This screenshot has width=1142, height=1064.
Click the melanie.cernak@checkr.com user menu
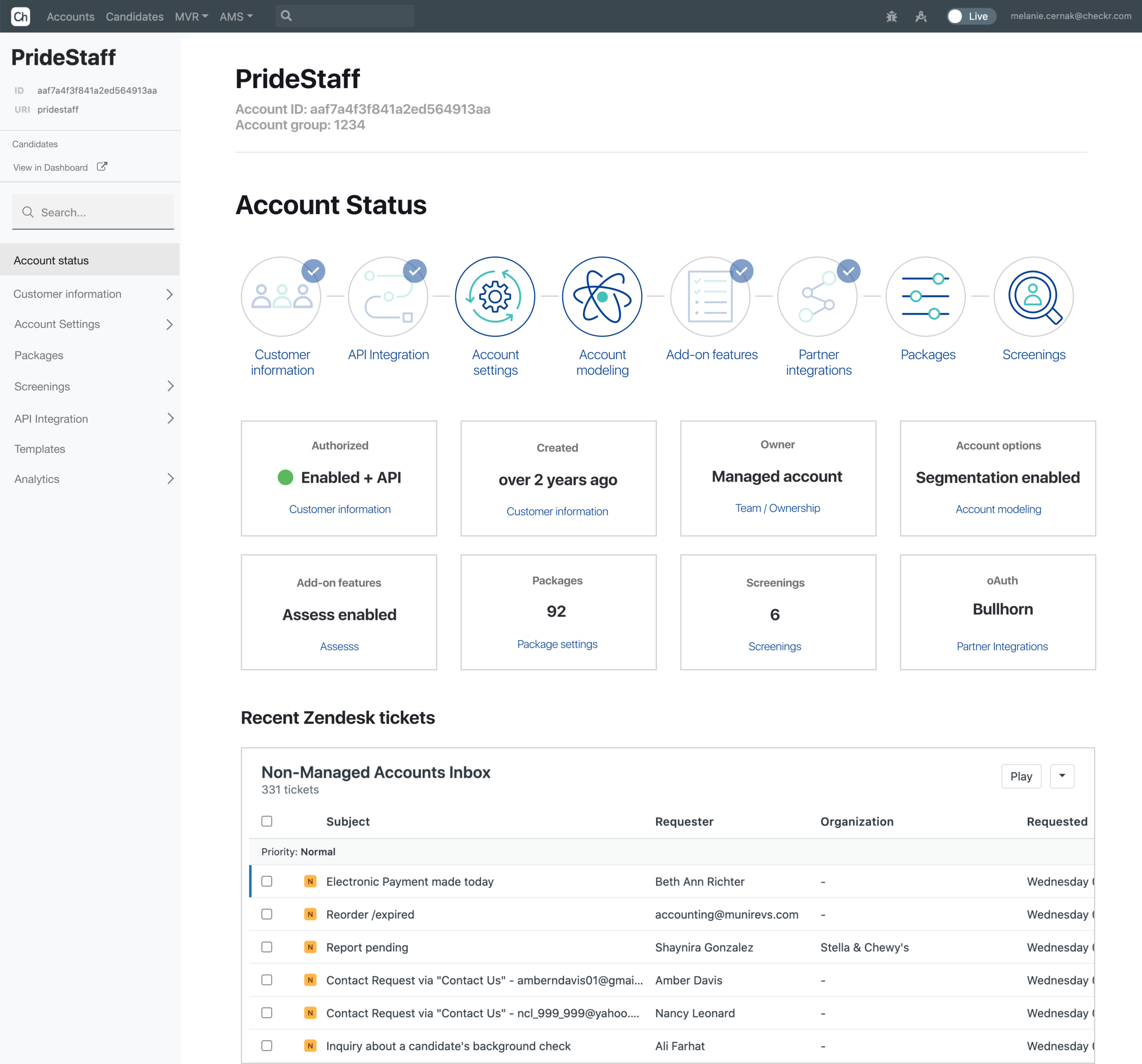click(1071, 16)
